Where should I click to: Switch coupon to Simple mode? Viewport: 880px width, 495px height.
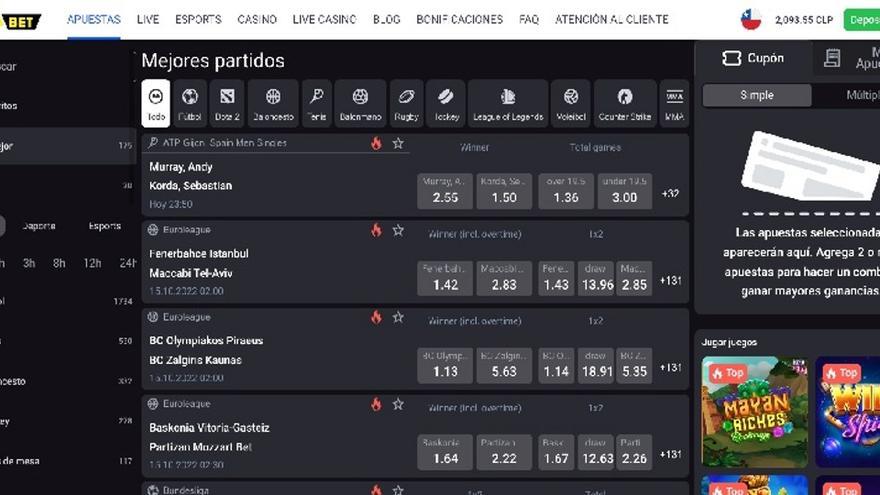pos(757,95)
